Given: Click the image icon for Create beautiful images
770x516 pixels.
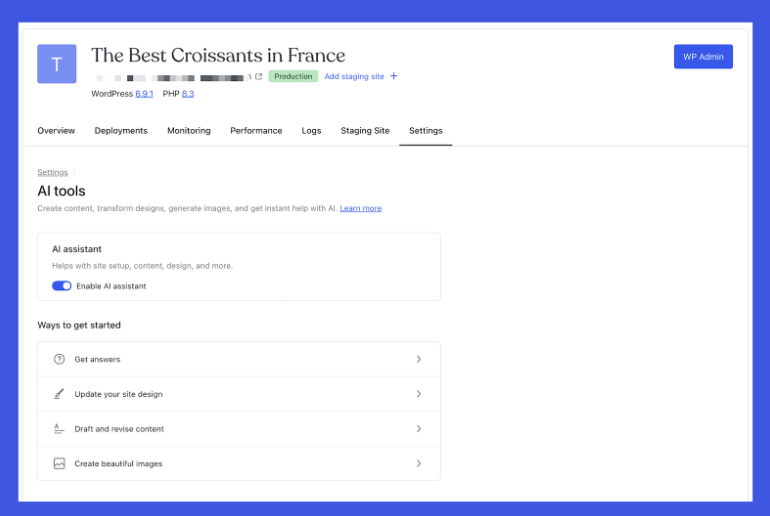Looking at the screenshot, I should 59,464.
